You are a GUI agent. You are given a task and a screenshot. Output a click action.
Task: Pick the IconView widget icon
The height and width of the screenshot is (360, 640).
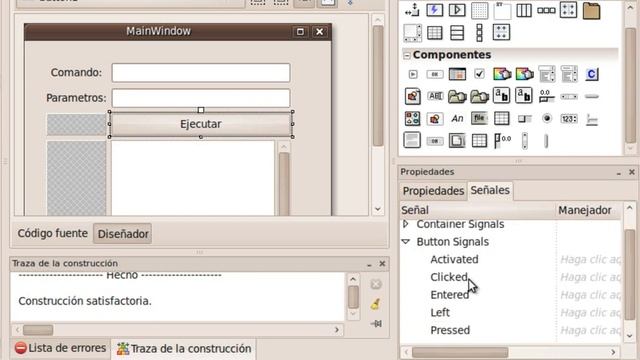(x=412, y=119)
